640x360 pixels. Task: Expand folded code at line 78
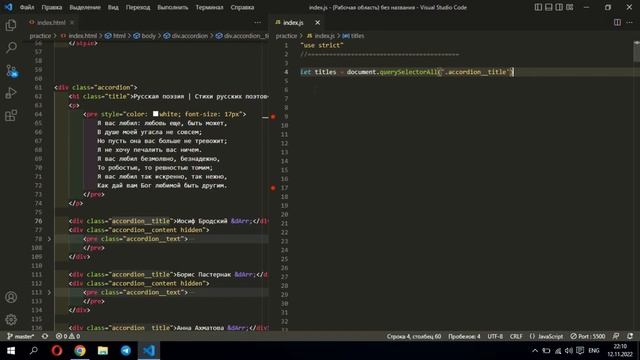[49, 239]
